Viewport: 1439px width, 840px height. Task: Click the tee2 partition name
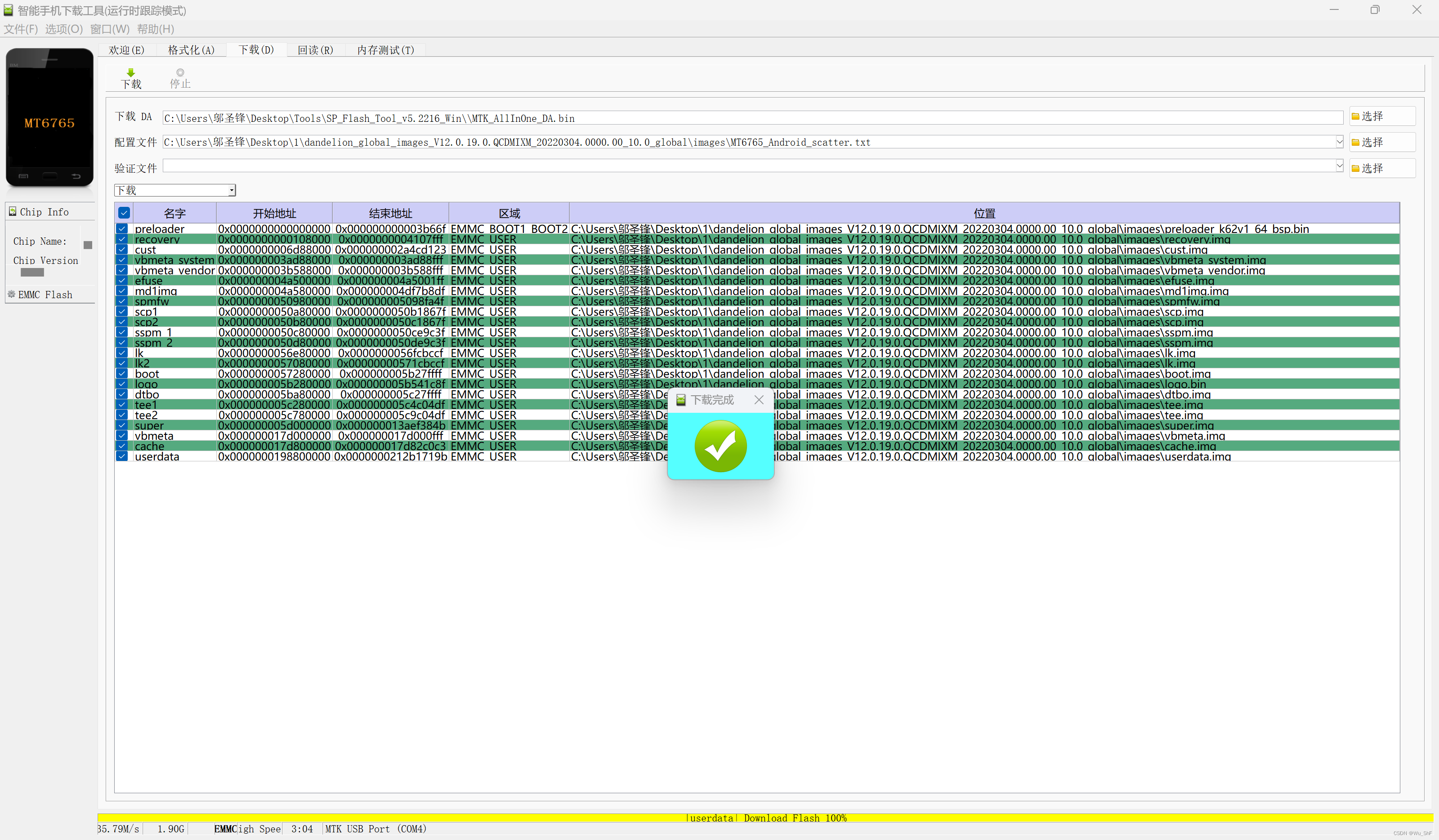coord(146,415)
